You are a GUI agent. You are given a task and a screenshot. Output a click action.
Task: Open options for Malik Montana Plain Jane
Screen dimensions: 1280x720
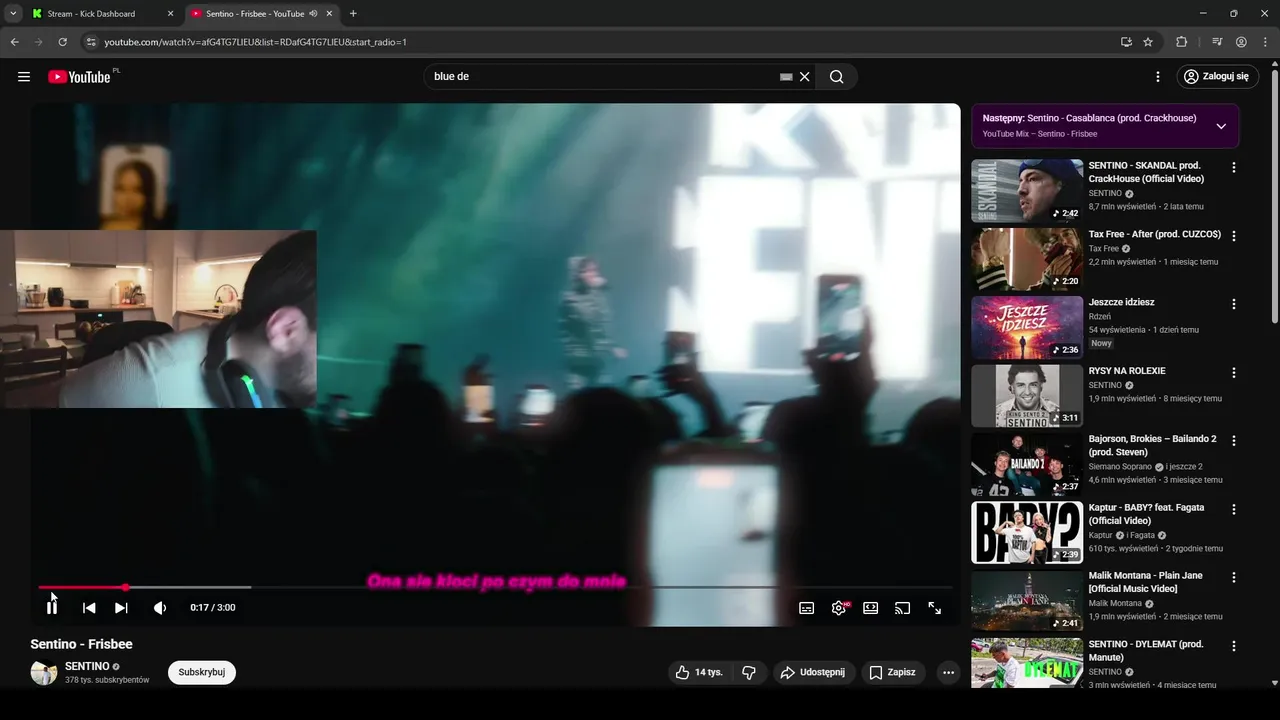[1234, 578]
